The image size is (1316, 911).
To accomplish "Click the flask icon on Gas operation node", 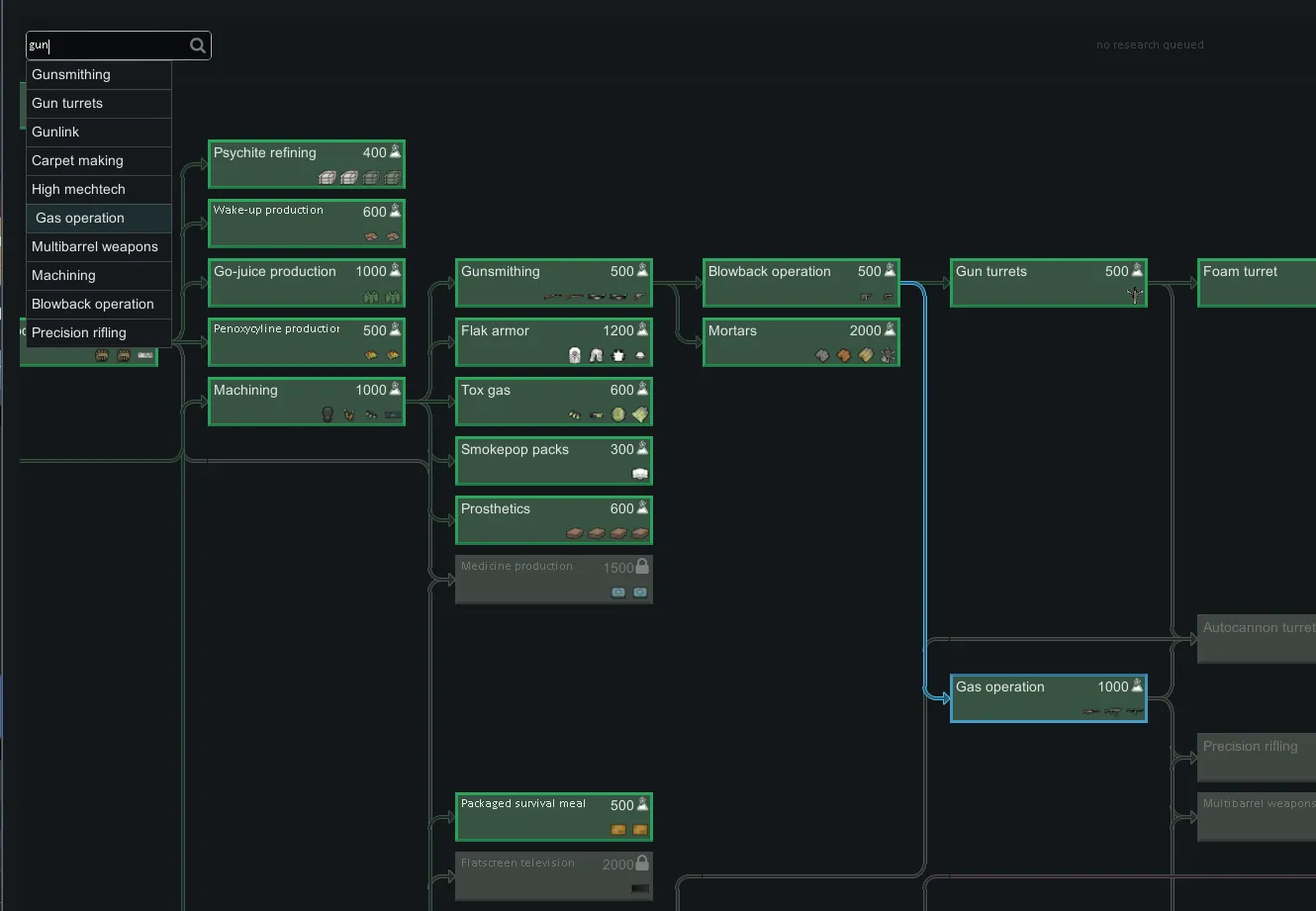I will [1138, 685].
